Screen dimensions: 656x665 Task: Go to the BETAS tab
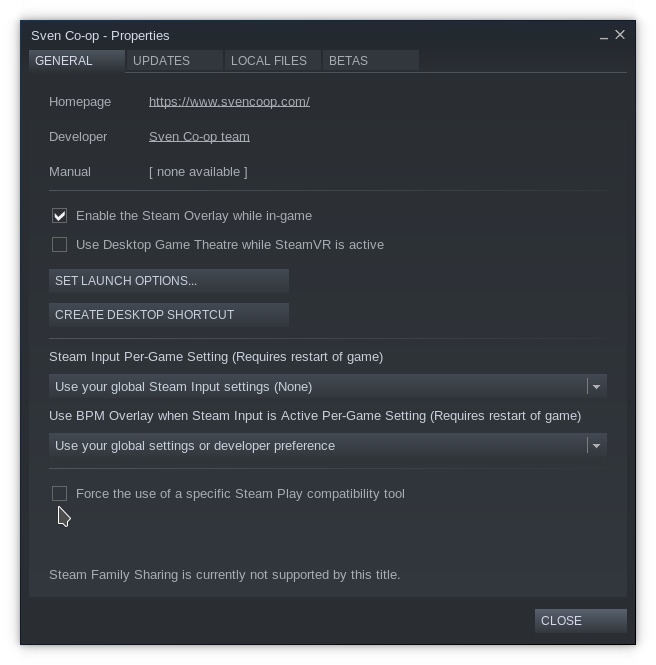click(x=348, y=61)
